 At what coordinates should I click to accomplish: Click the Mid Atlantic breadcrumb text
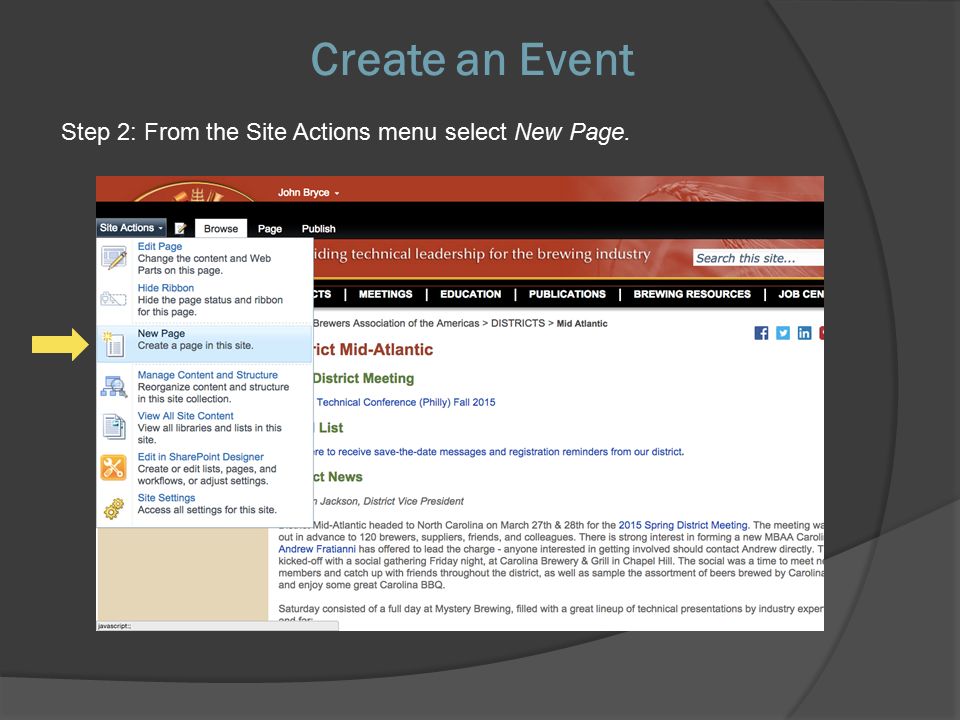[x=582, y=324]
